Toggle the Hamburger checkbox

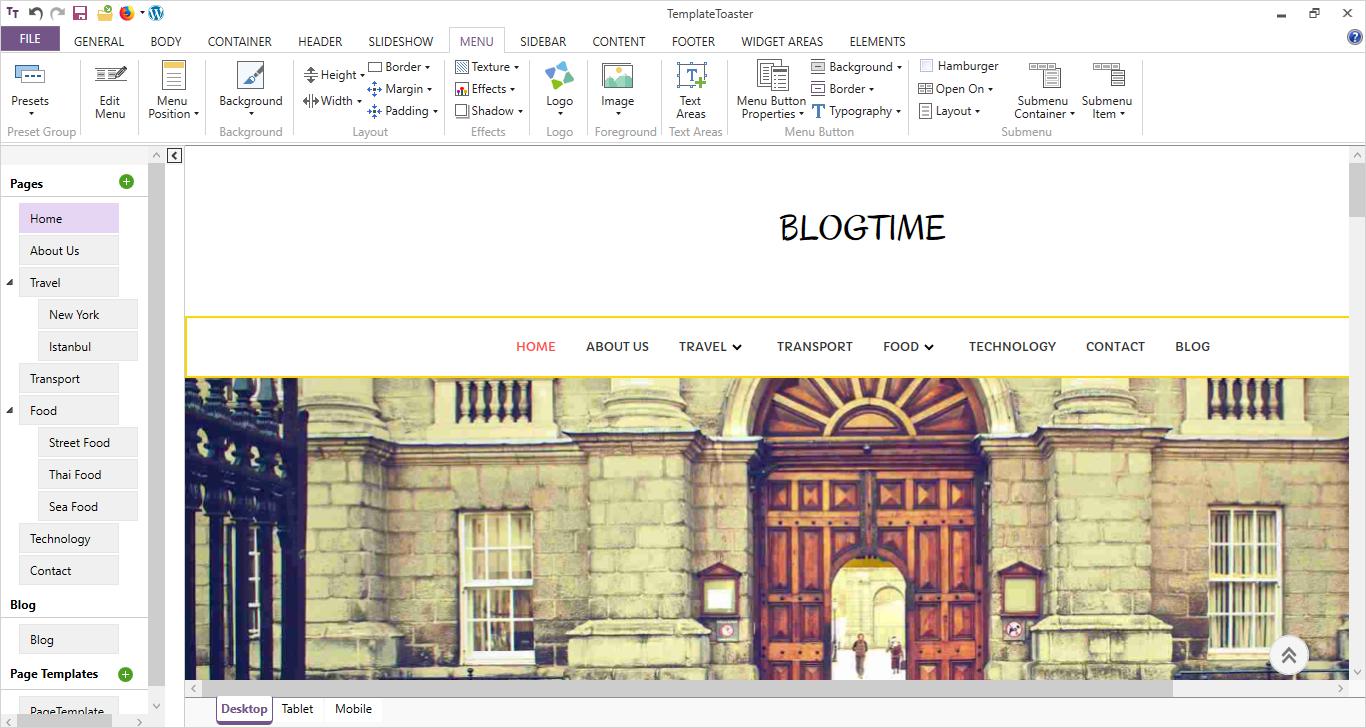click(x=927, y=66)
